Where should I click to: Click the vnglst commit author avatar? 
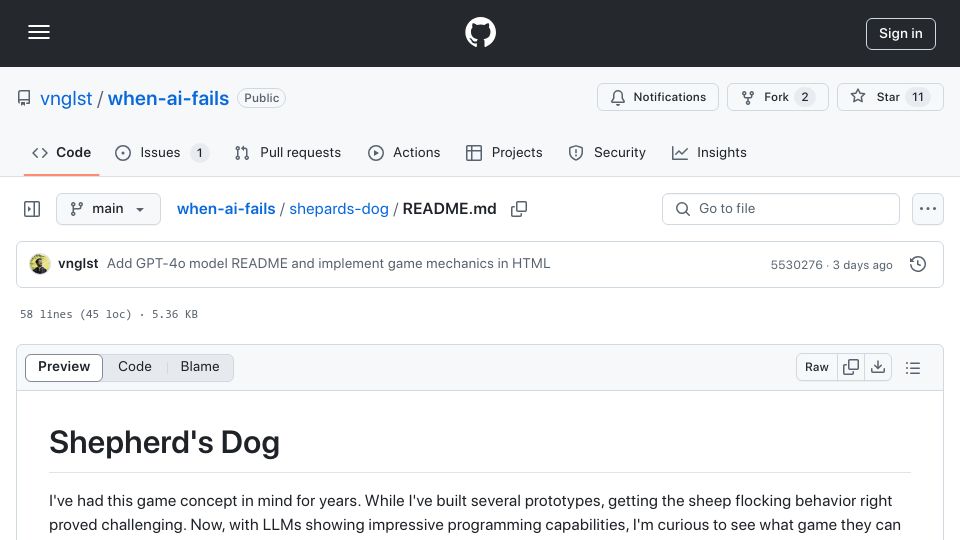tap(40, 264)
